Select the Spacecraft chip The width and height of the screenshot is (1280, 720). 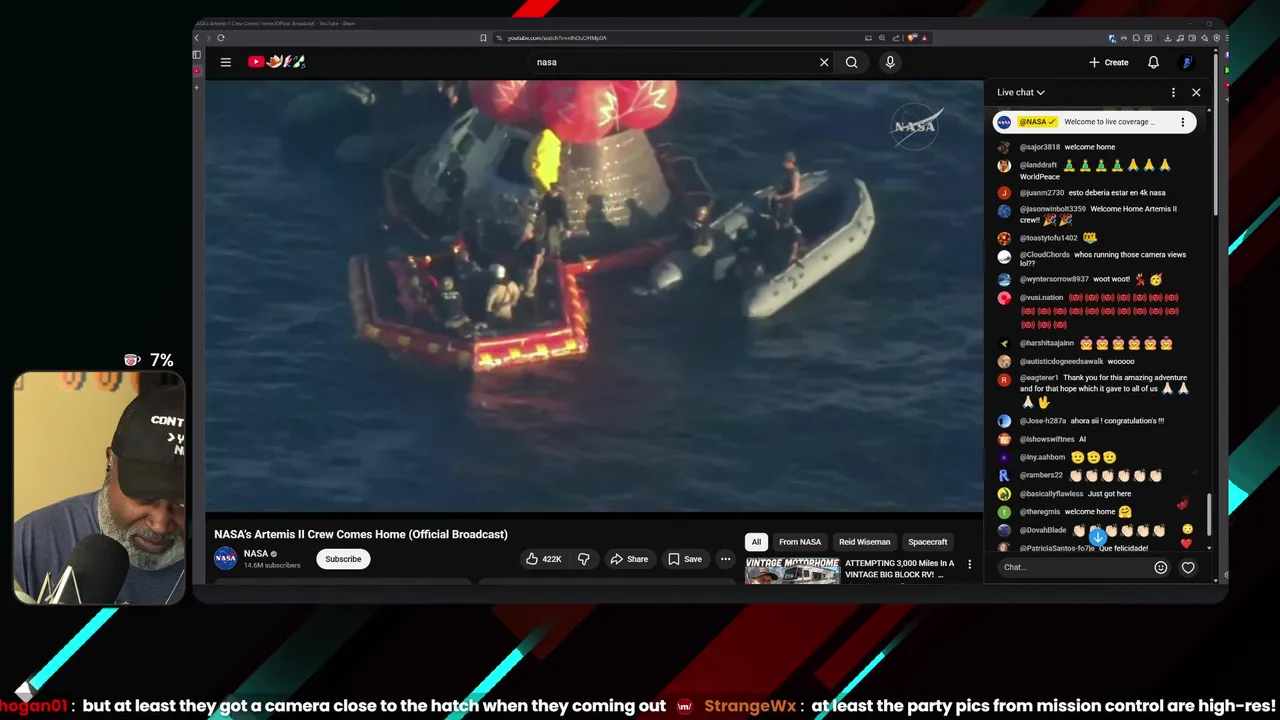927,542
